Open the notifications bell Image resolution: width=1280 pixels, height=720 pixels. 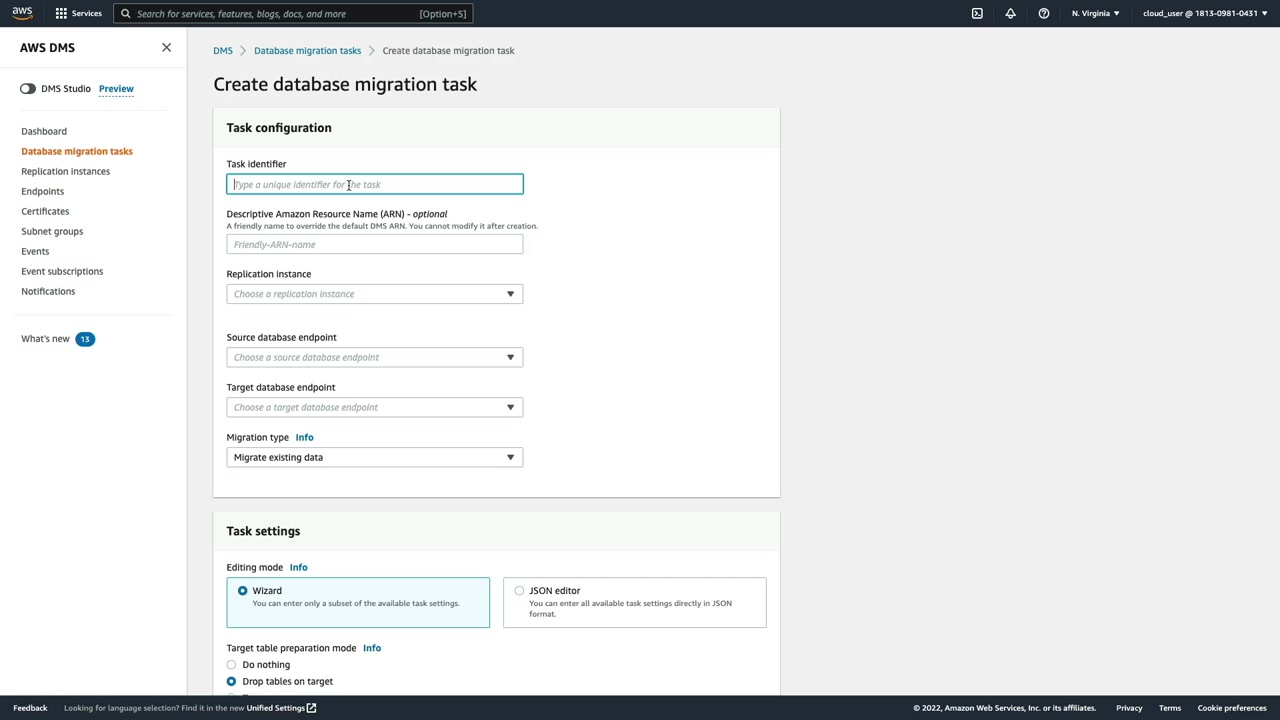coord(1010,14)
